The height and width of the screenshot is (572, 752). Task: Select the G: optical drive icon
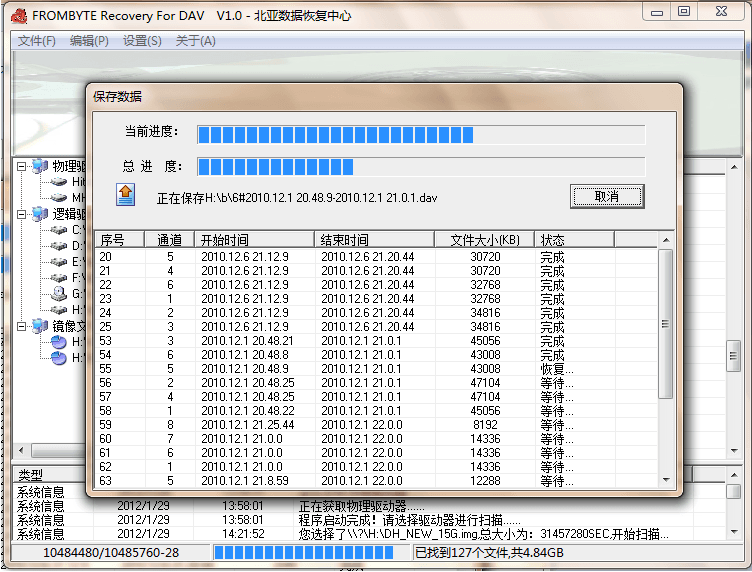59,294
